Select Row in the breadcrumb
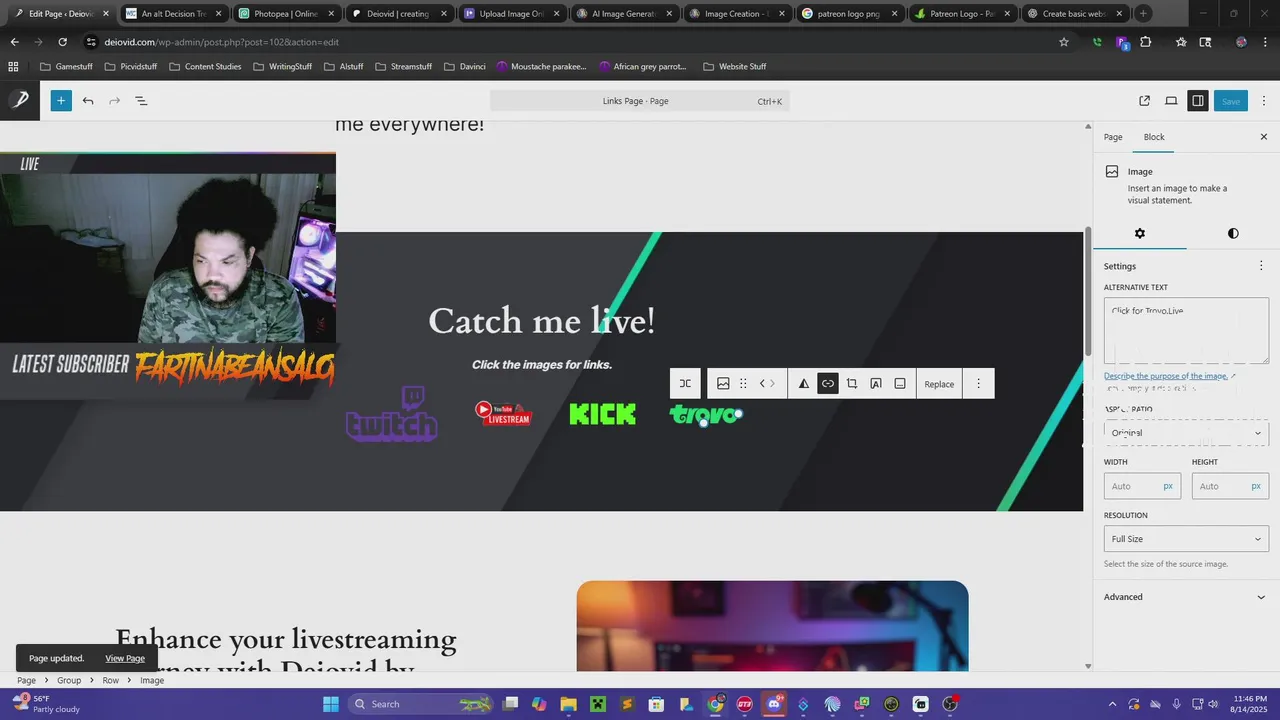This screenshot has width=1280, height=720. (x=110, y=680)
